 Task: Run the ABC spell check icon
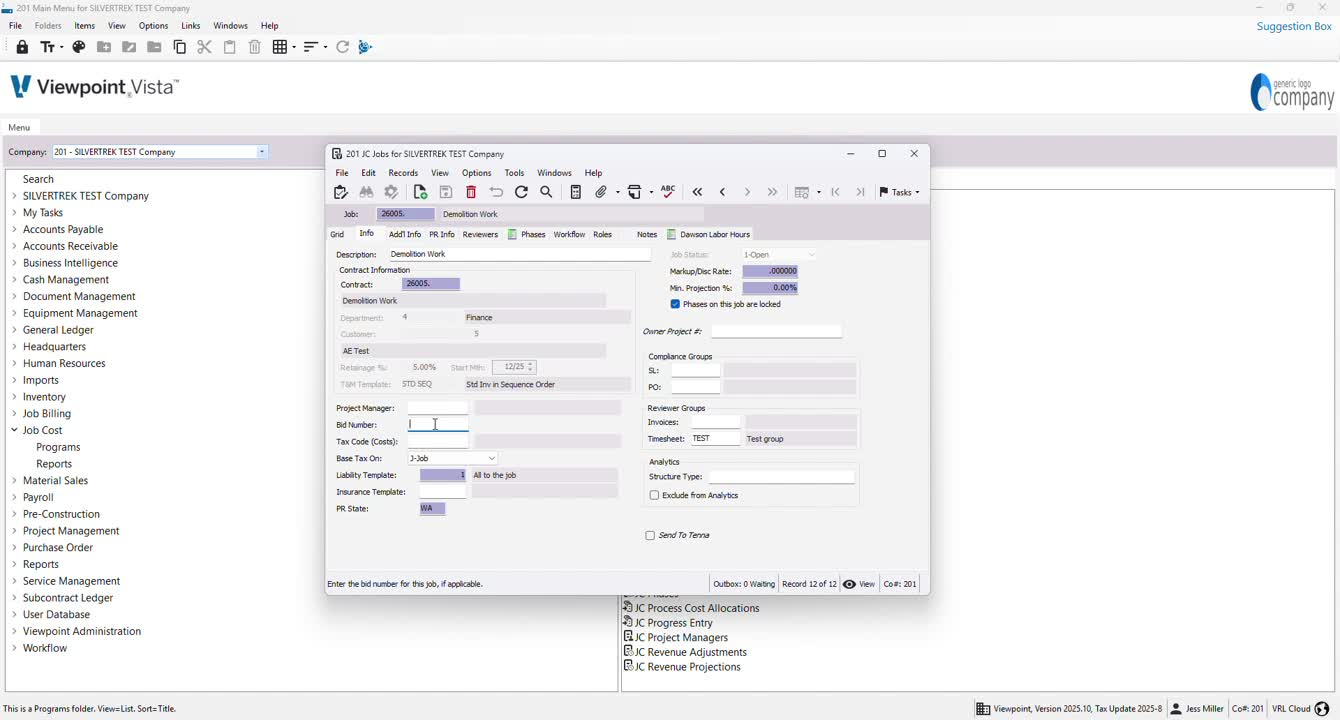coord(668,192)
